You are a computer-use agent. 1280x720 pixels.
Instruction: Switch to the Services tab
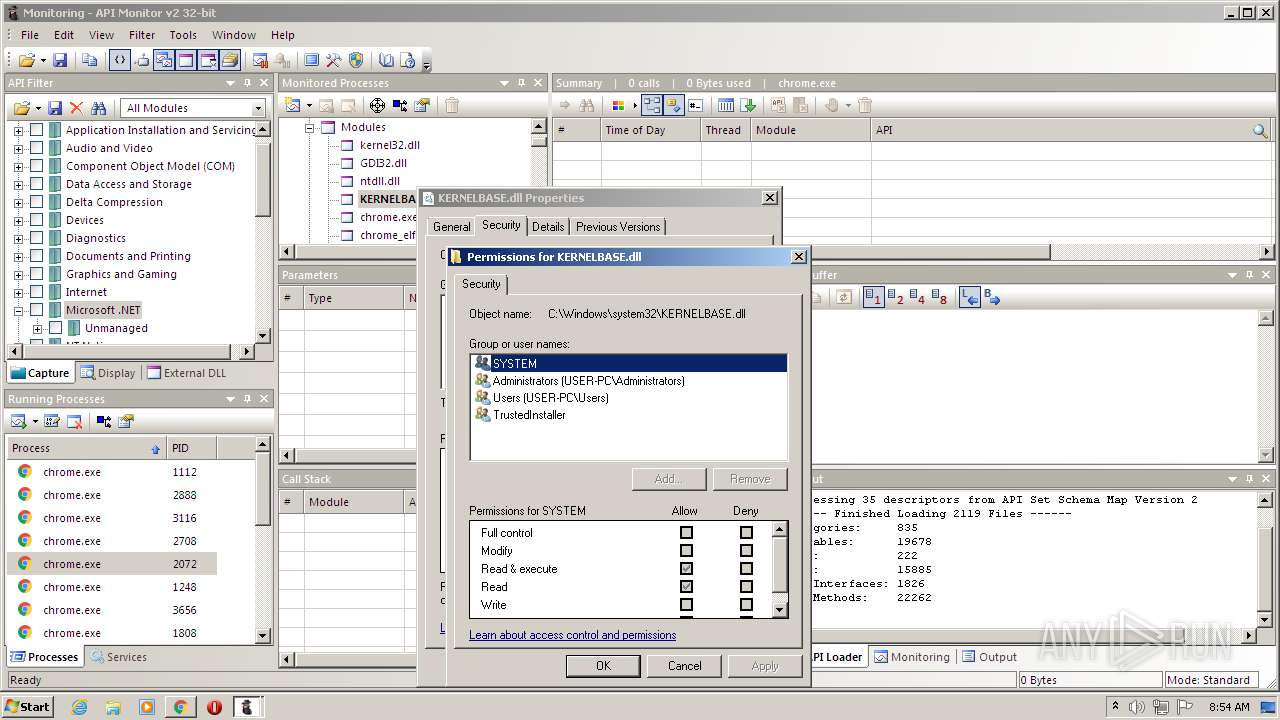(117, 657)
